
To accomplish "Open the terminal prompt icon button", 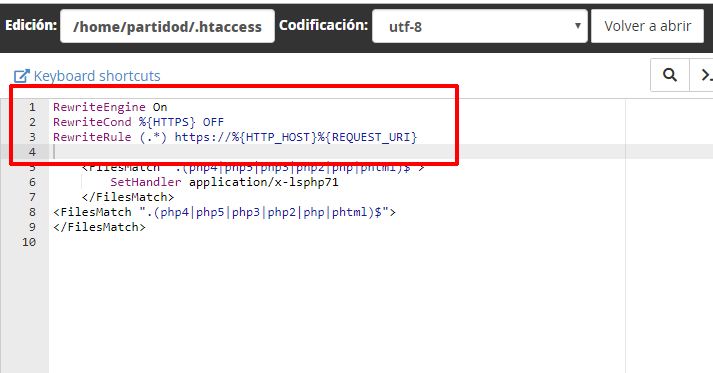I will click(702, 75).
